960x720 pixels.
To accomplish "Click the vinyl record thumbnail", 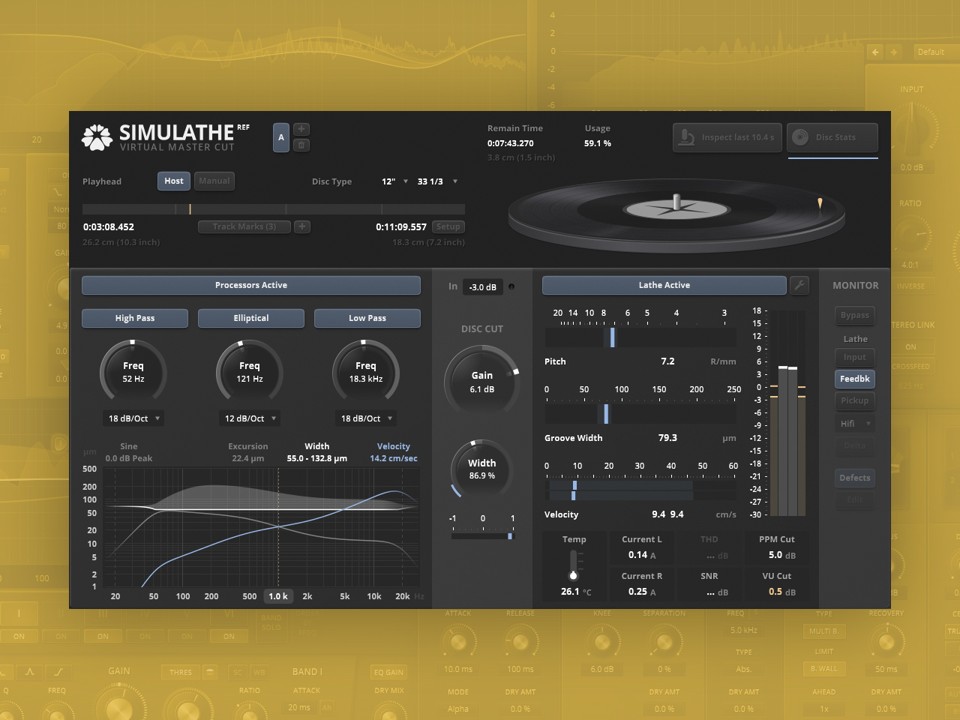I will [677, 216].
